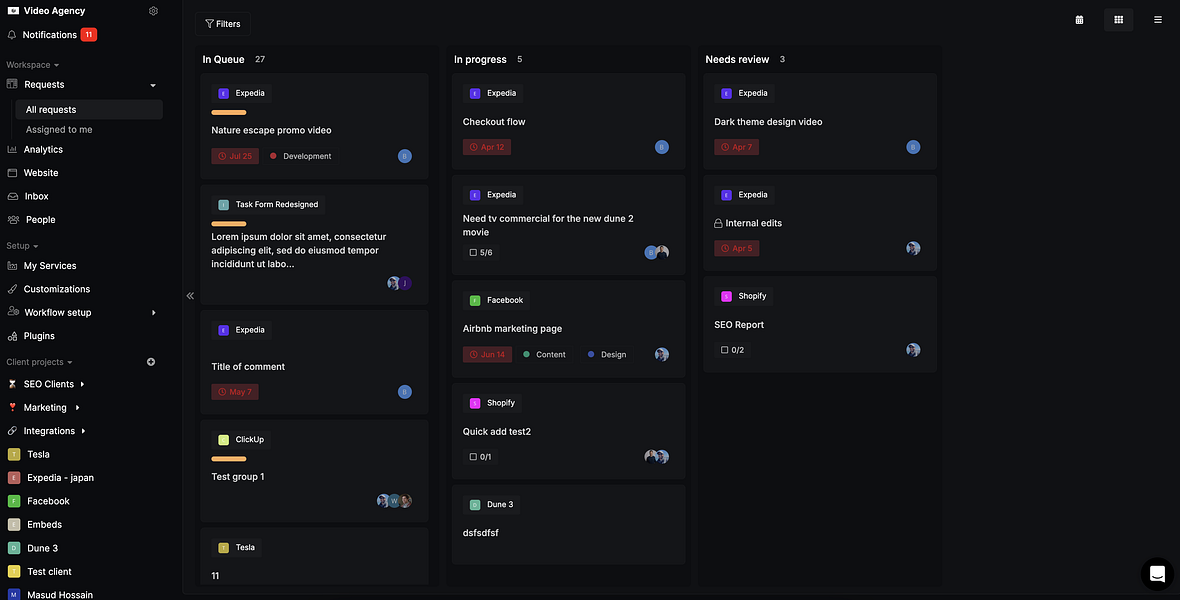This screenshot has width=1180, height=600.
Task: Click the 5/6 checklist on dune 2 card
Action: click(x=481, y=253)
